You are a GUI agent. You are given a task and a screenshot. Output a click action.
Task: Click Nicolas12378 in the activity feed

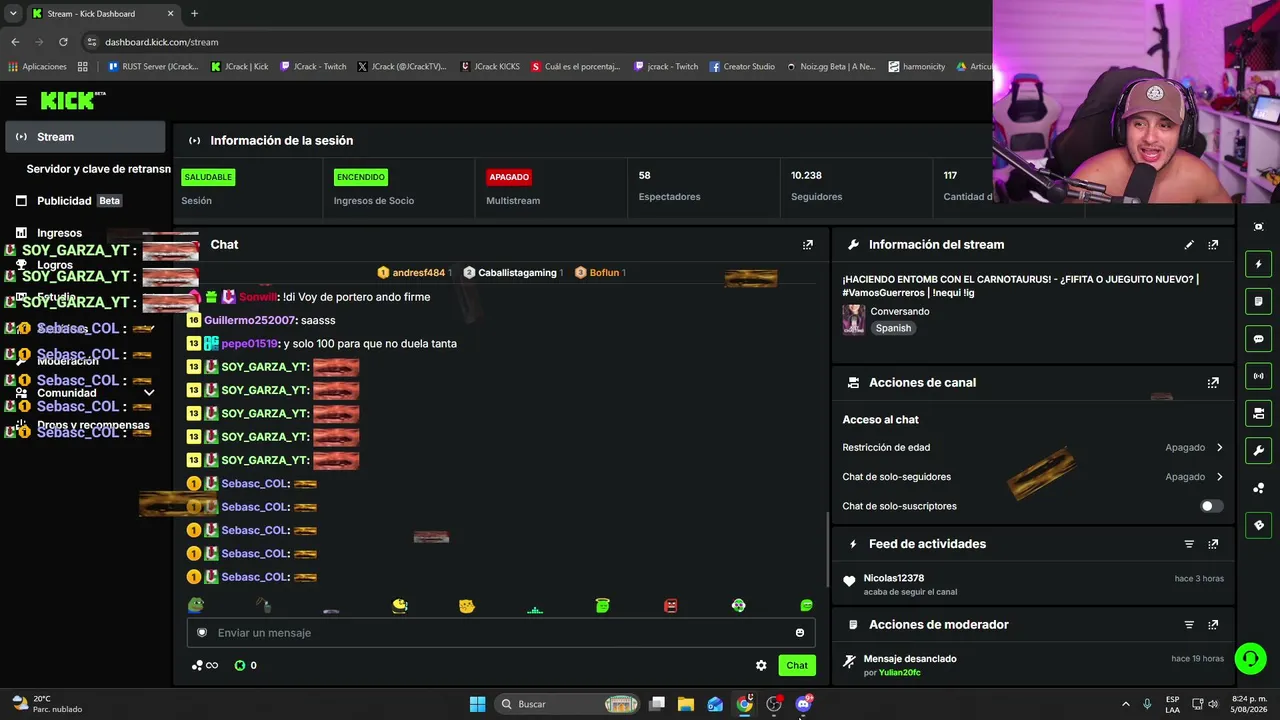click(x=894, y=578)
